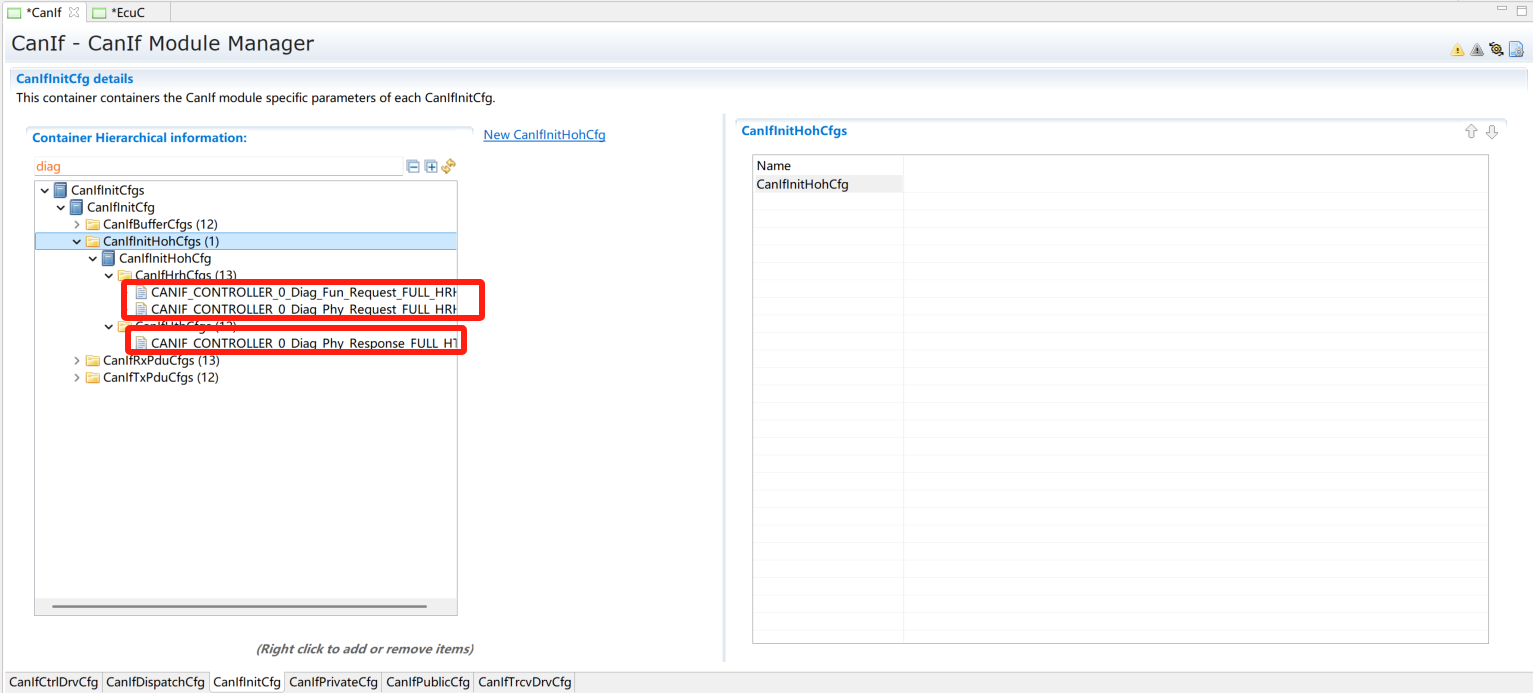Click the gear with circular arrows icon

(1496, 49)
